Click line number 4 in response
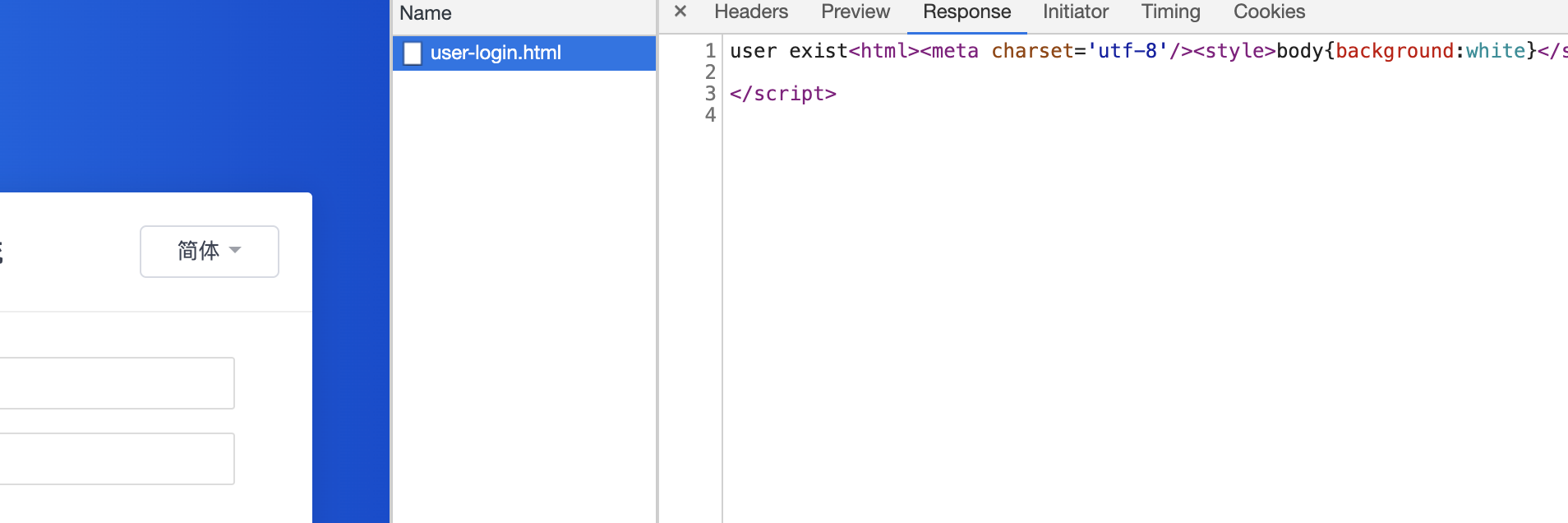The height and width of the screenshot is (523, 1568). 710,115
